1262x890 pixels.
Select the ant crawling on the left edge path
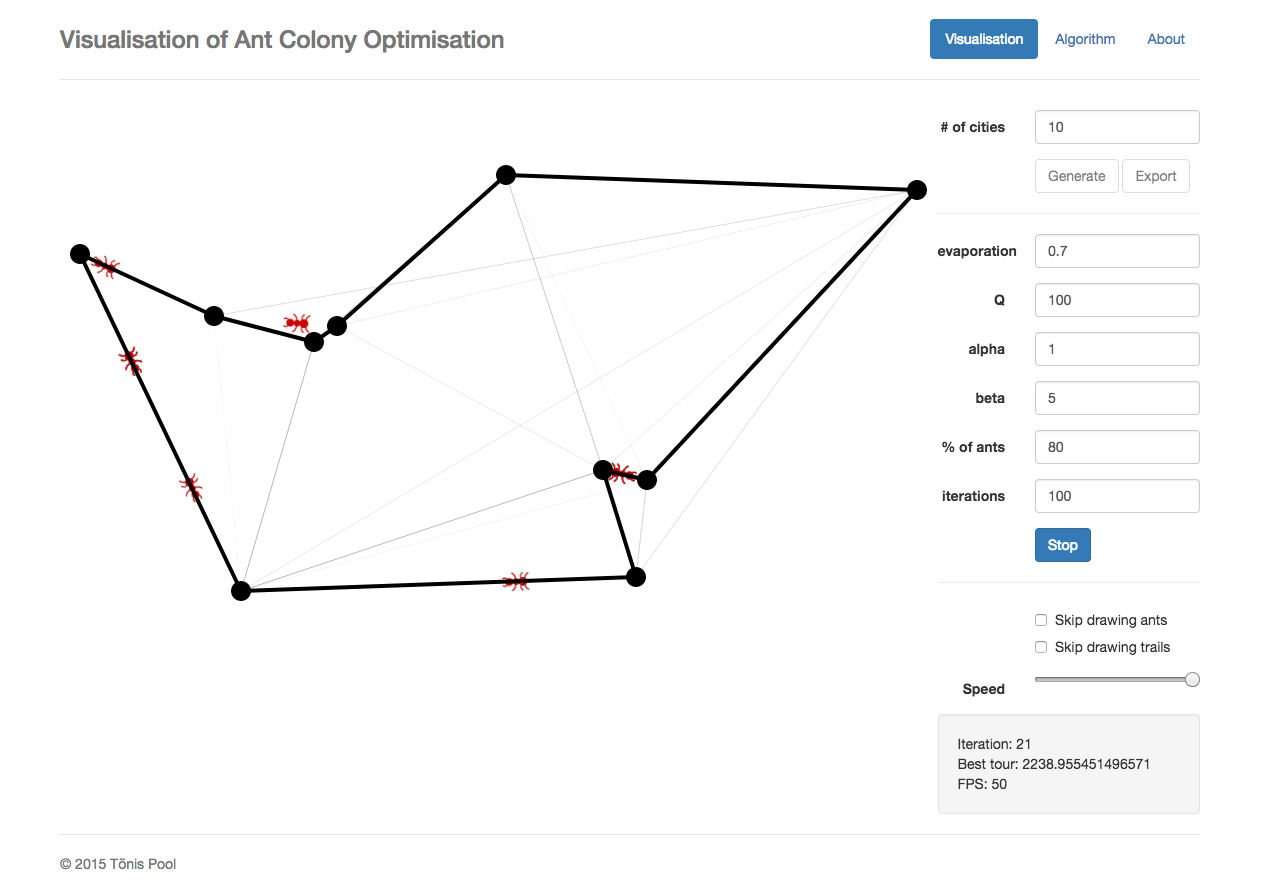coord(130,362)
